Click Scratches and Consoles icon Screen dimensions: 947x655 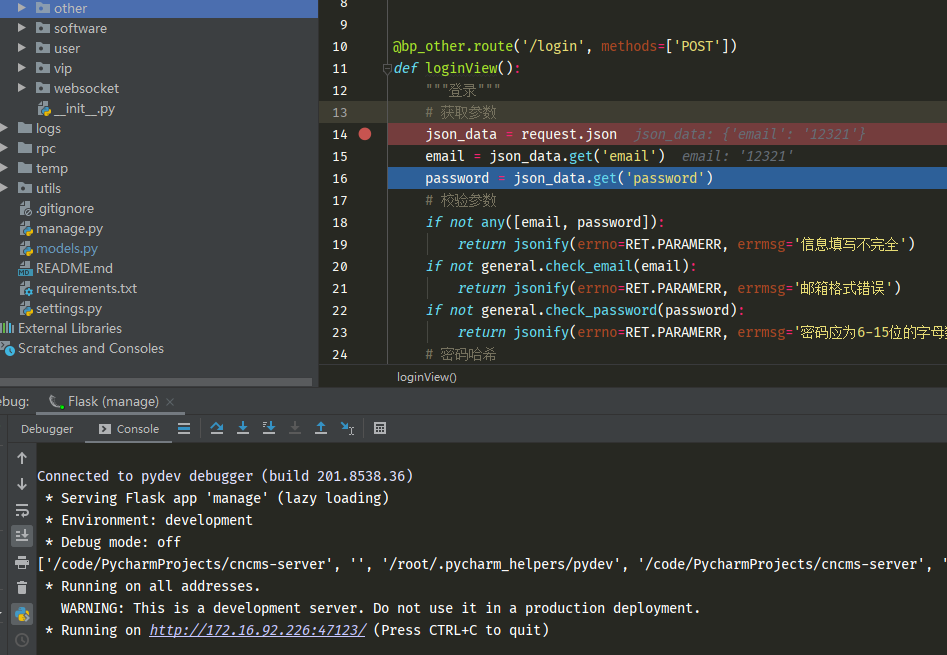coord(7,348)
